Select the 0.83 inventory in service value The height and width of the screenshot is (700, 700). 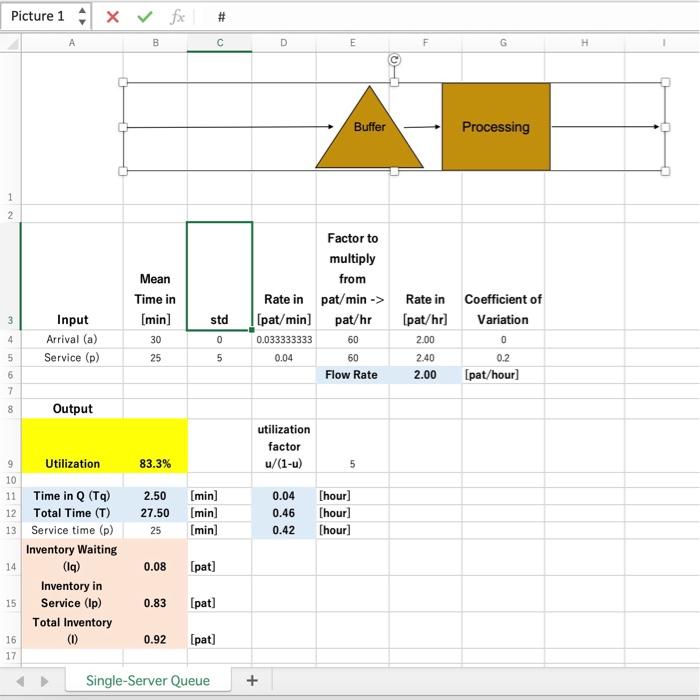point(155,594)
